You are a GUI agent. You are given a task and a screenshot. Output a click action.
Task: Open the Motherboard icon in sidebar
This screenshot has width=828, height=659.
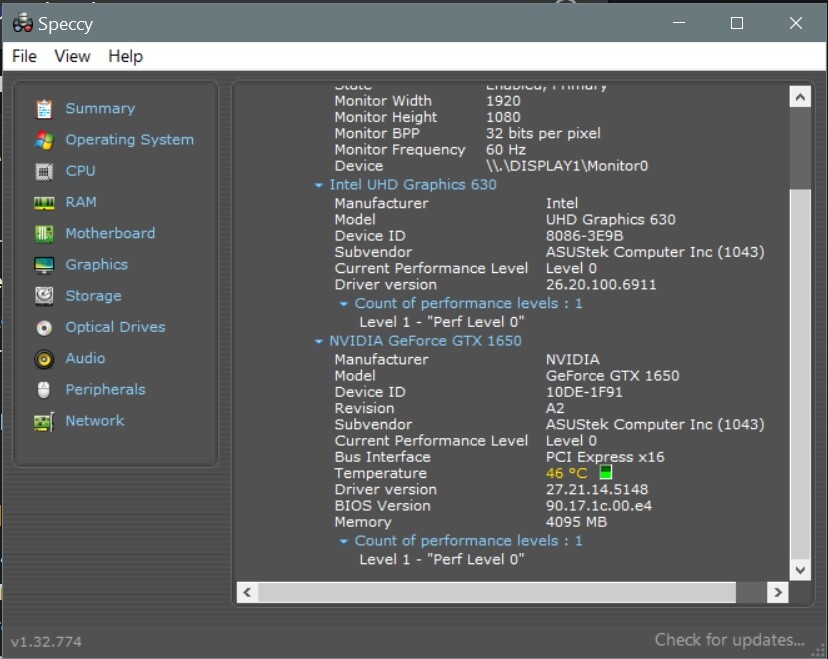(x=44, y=233)
